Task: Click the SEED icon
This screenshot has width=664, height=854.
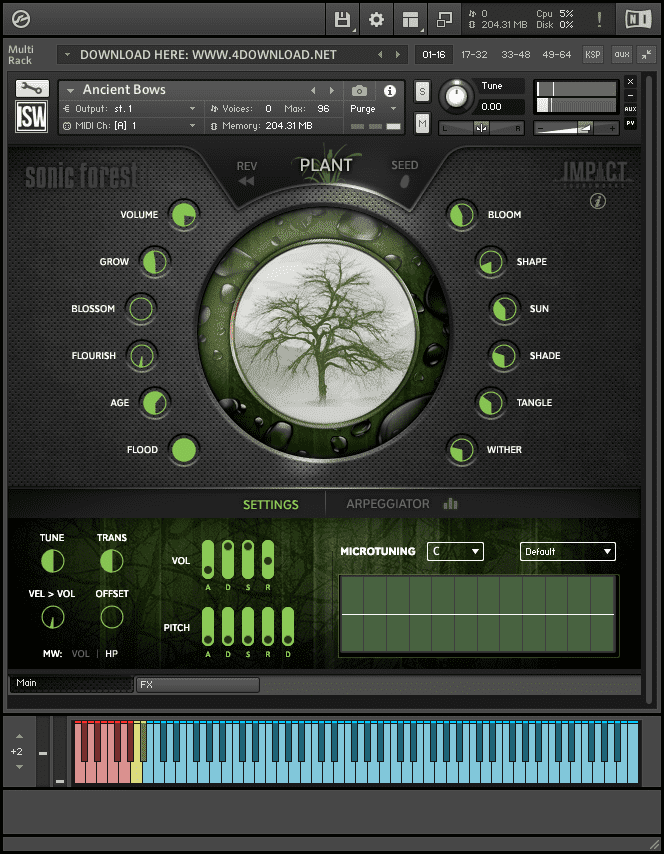Action: [405, 182]
